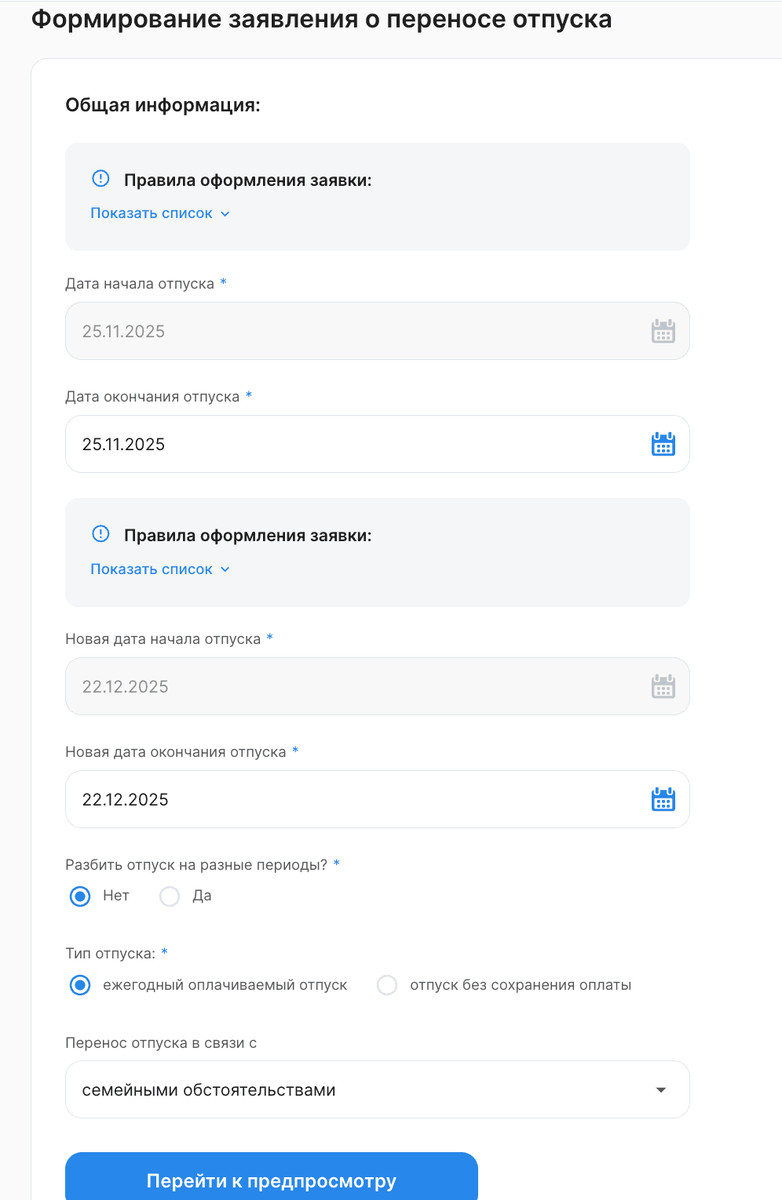Click dropdown arrow next to "семейными обстоятельствами"
This screenshot has height=1200, width=782.
tap(660, 1090)
